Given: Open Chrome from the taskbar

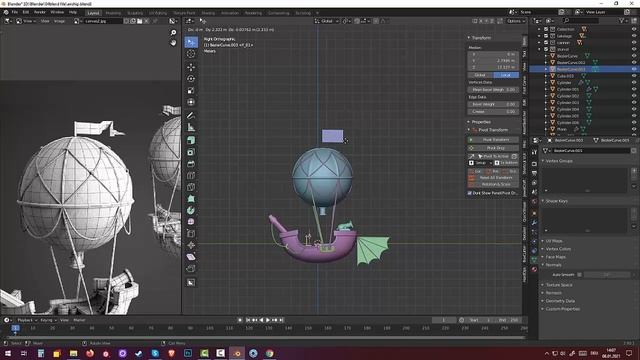Looking at the screenshot, I should pos(269,353).
